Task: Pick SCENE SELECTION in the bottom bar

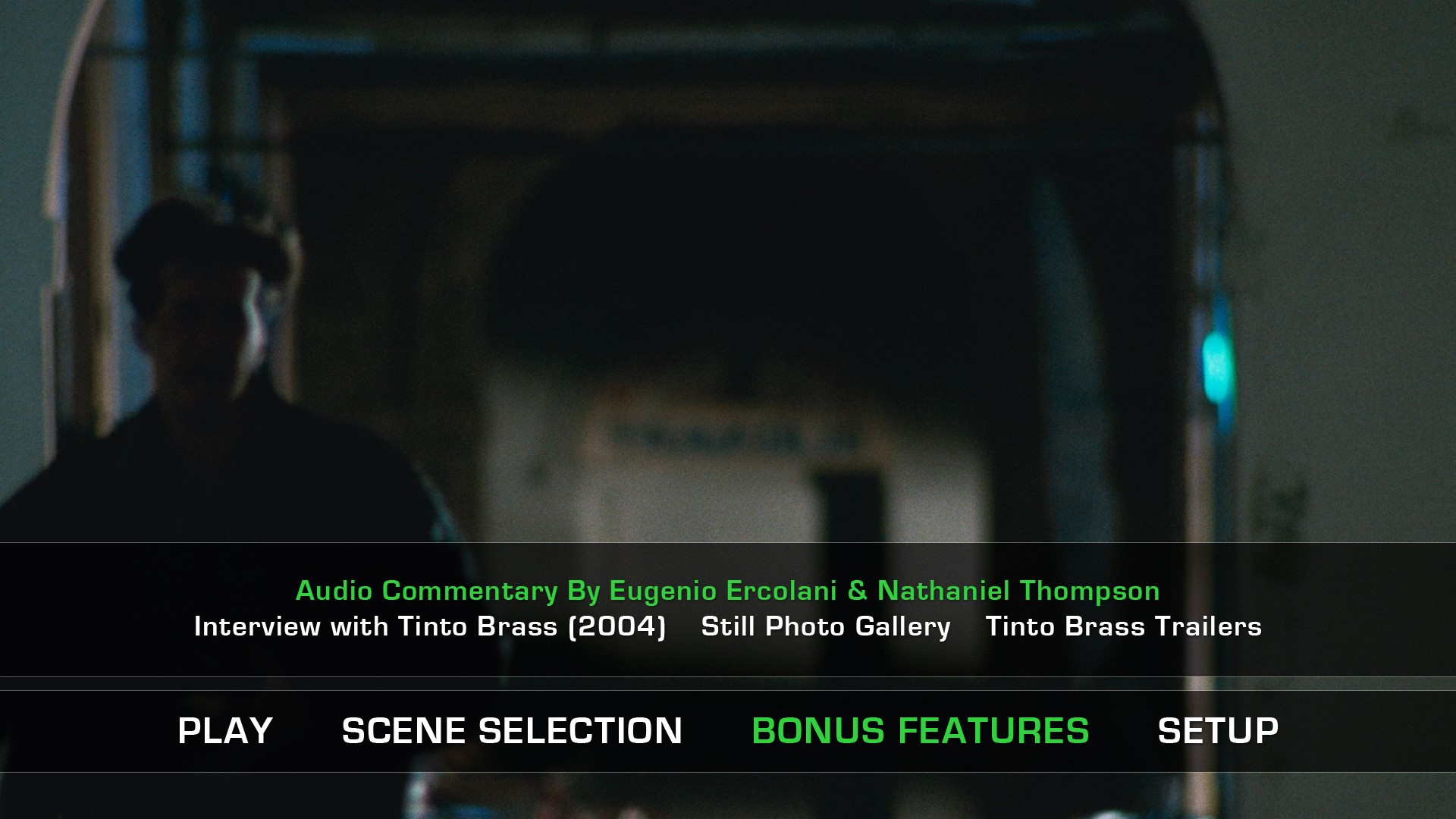Action: click(x=512, y=731)
